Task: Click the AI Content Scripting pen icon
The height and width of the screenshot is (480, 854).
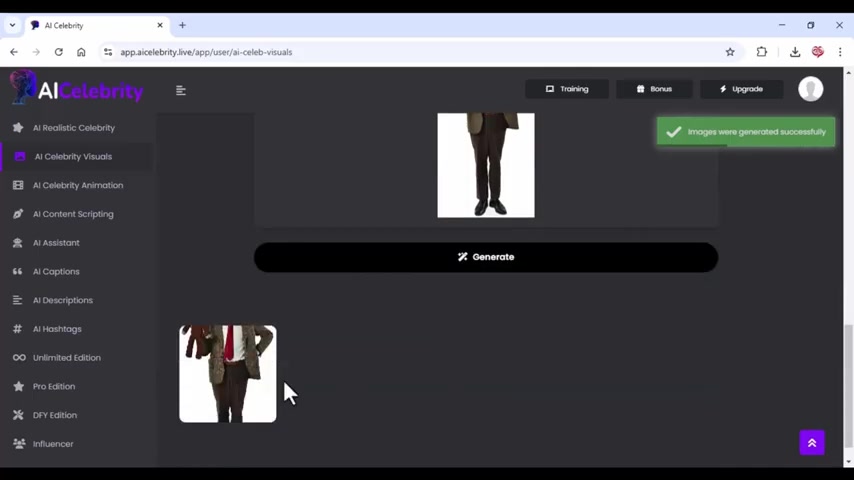Action: [18, 214]
